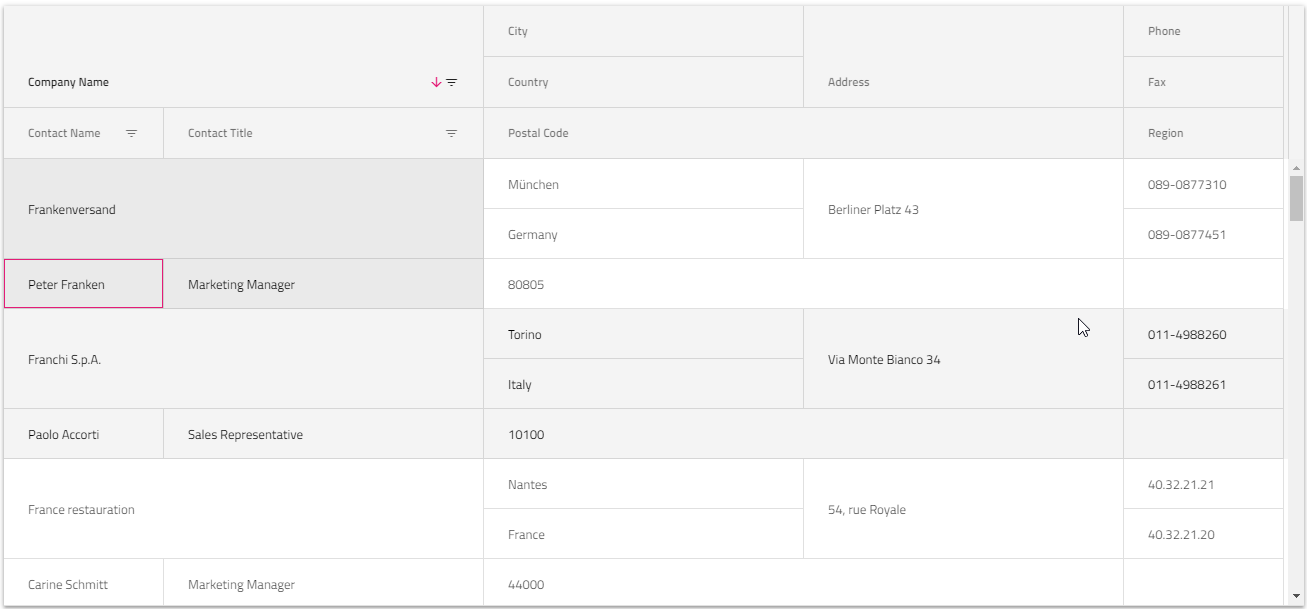Viewport: 1307px width, 609px height.
Task: Open the Contact Title filter icon
Action: 451,133
